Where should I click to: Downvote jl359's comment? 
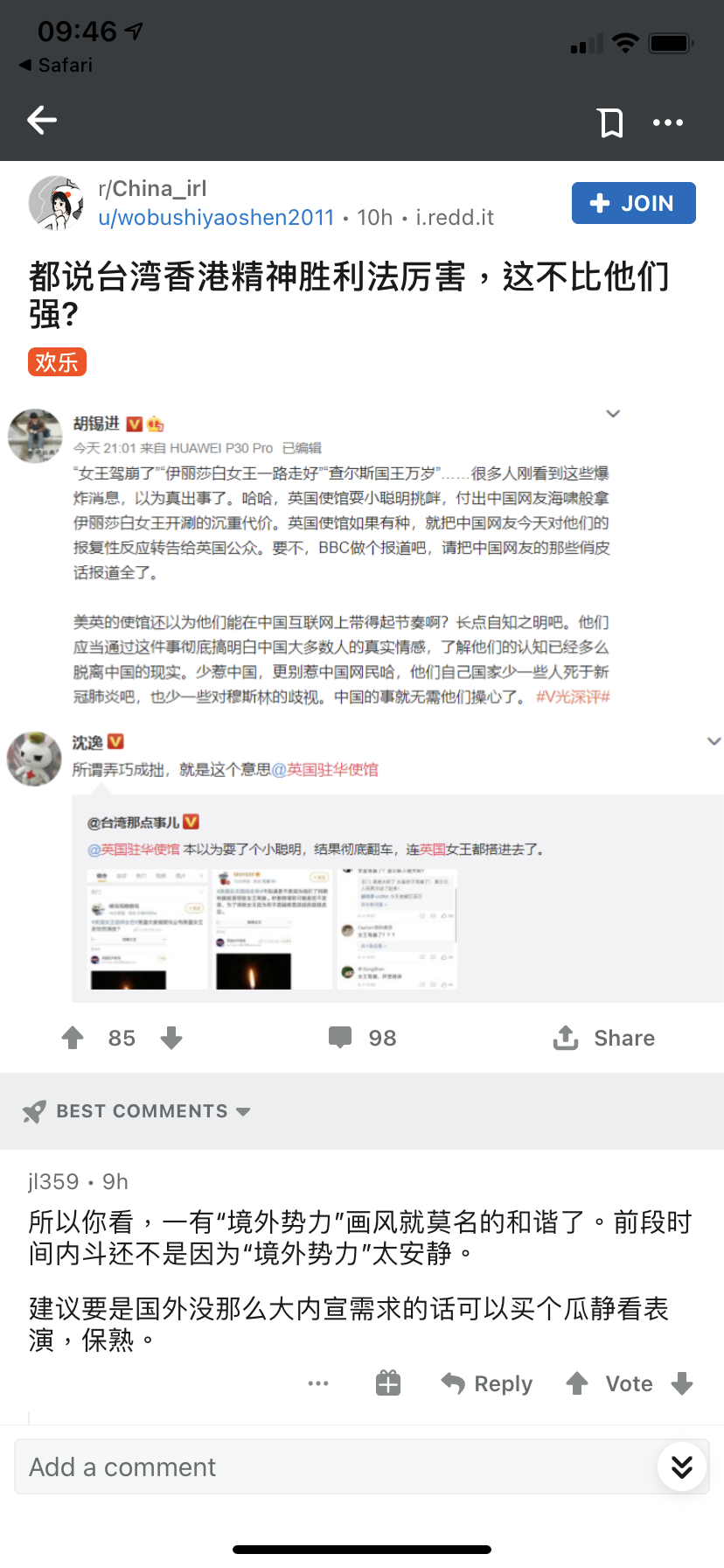(682, 1383)
